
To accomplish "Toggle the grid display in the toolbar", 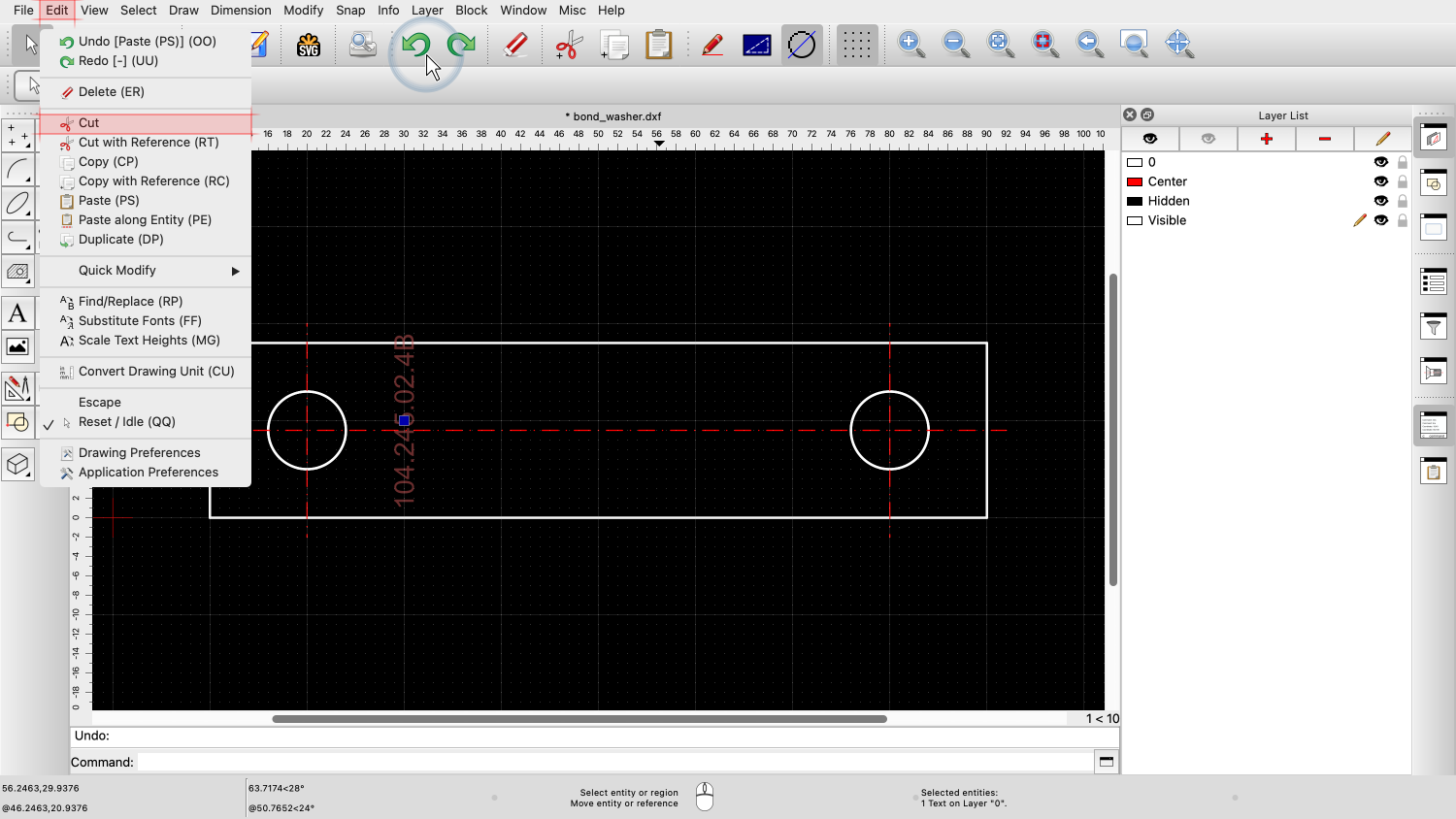I will [856, 45].
